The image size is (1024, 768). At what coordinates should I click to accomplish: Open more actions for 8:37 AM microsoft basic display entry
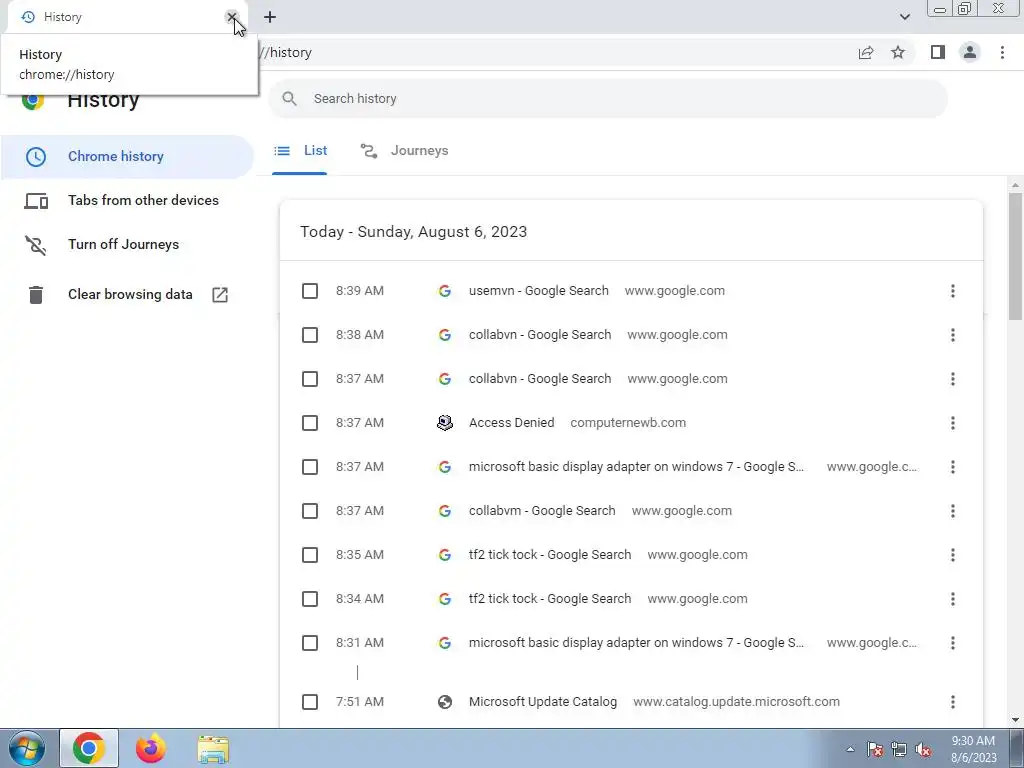coord(953,467)
